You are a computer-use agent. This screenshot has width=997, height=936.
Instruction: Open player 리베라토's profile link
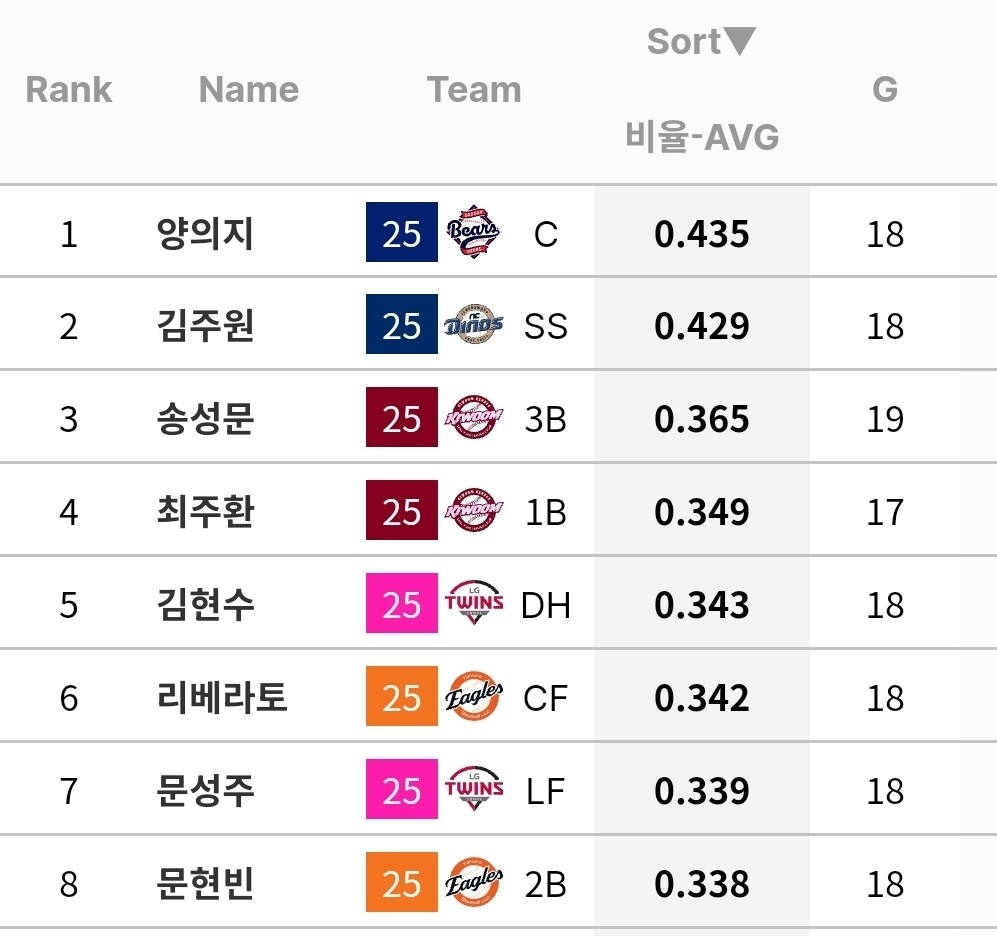(222, 698)
